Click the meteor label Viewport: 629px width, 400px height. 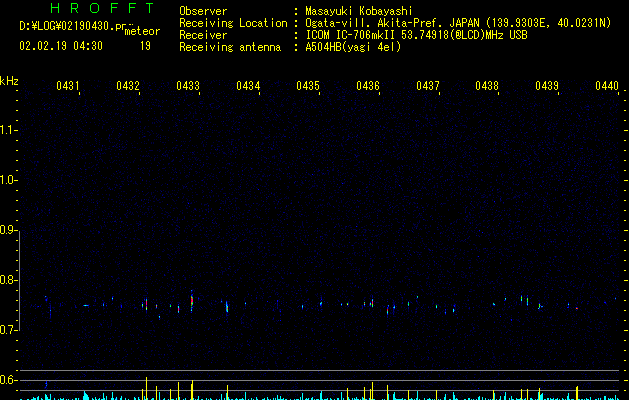point(142,31)
